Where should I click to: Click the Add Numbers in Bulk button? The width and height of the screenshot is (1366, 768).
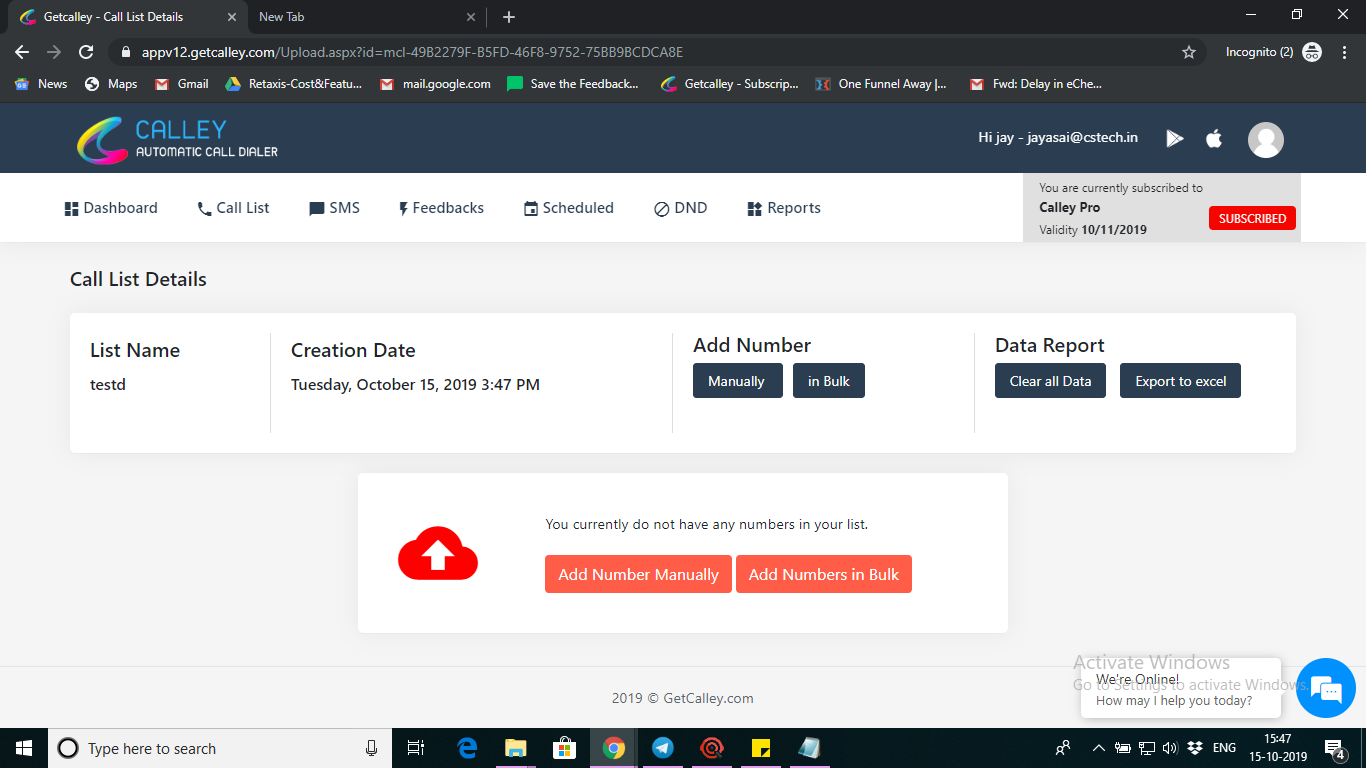[824, 574]
